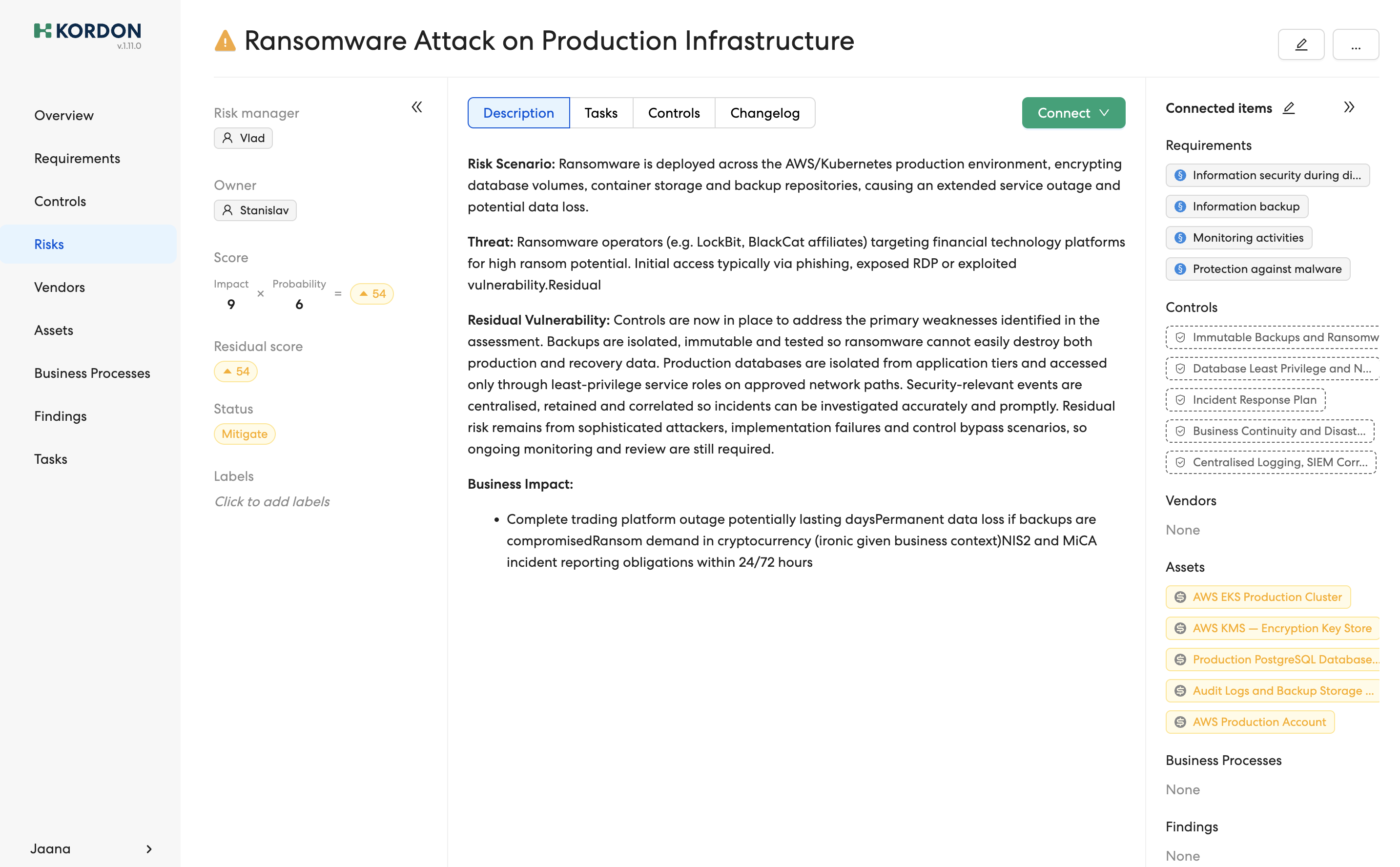Open the Immutable Backups and Ransomware control
Viewport: 1400px width, 867px height.
click(1272, 337)
